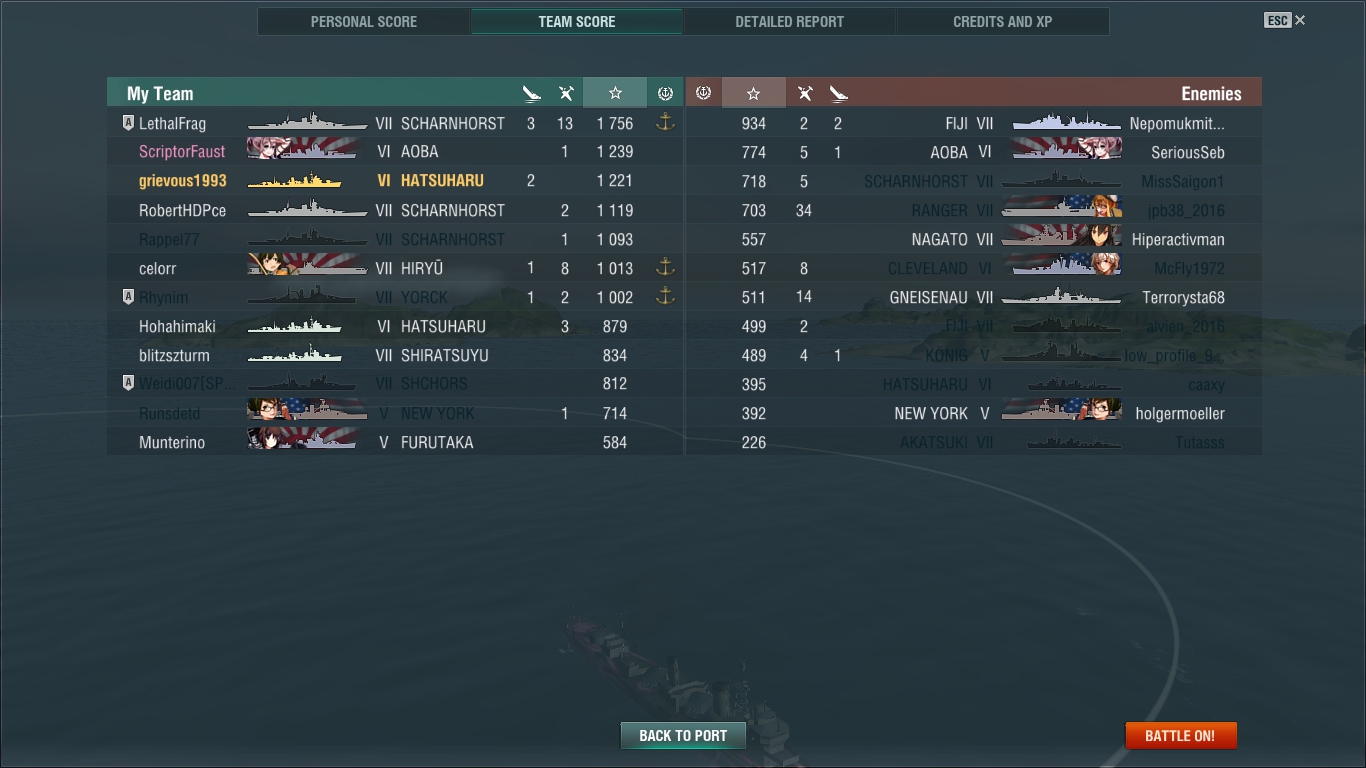Click My Team achievements medal column icon
The image size is (1366, 768).
(x=665, y=93)
